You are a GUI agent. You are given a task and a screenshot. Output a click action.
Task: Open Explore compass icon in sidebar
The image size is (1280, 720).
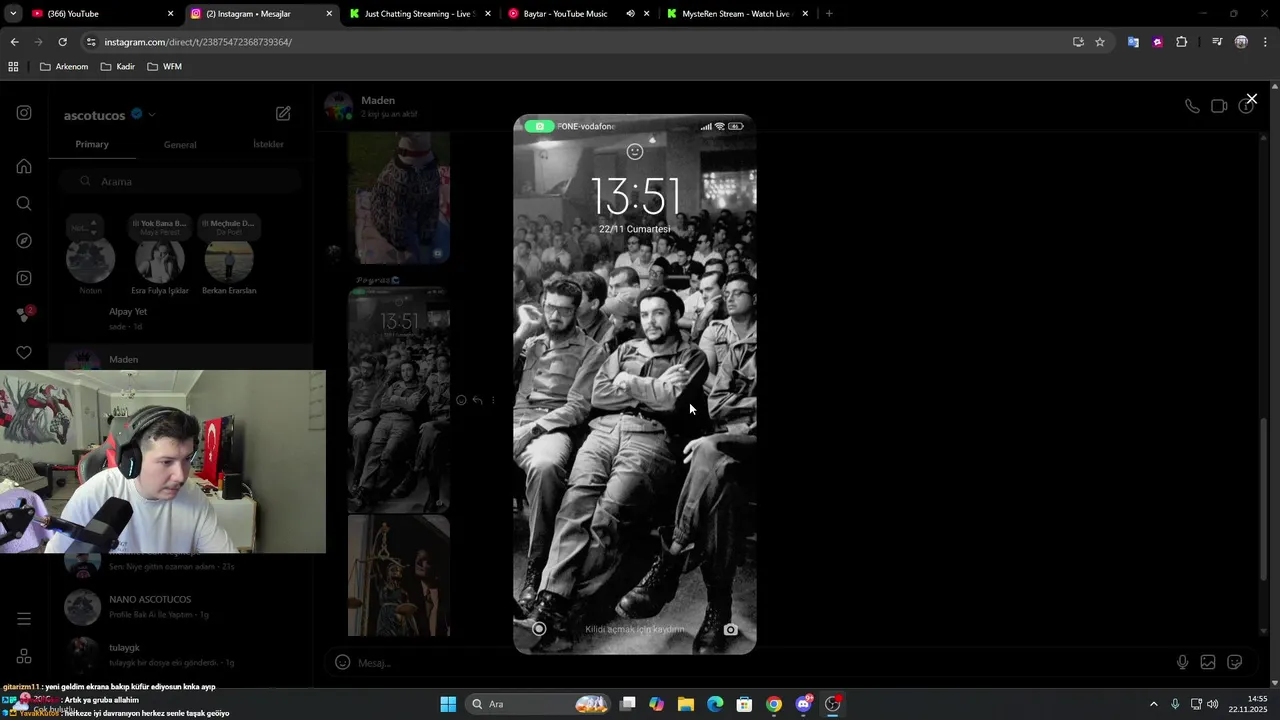tap(24, 241)
